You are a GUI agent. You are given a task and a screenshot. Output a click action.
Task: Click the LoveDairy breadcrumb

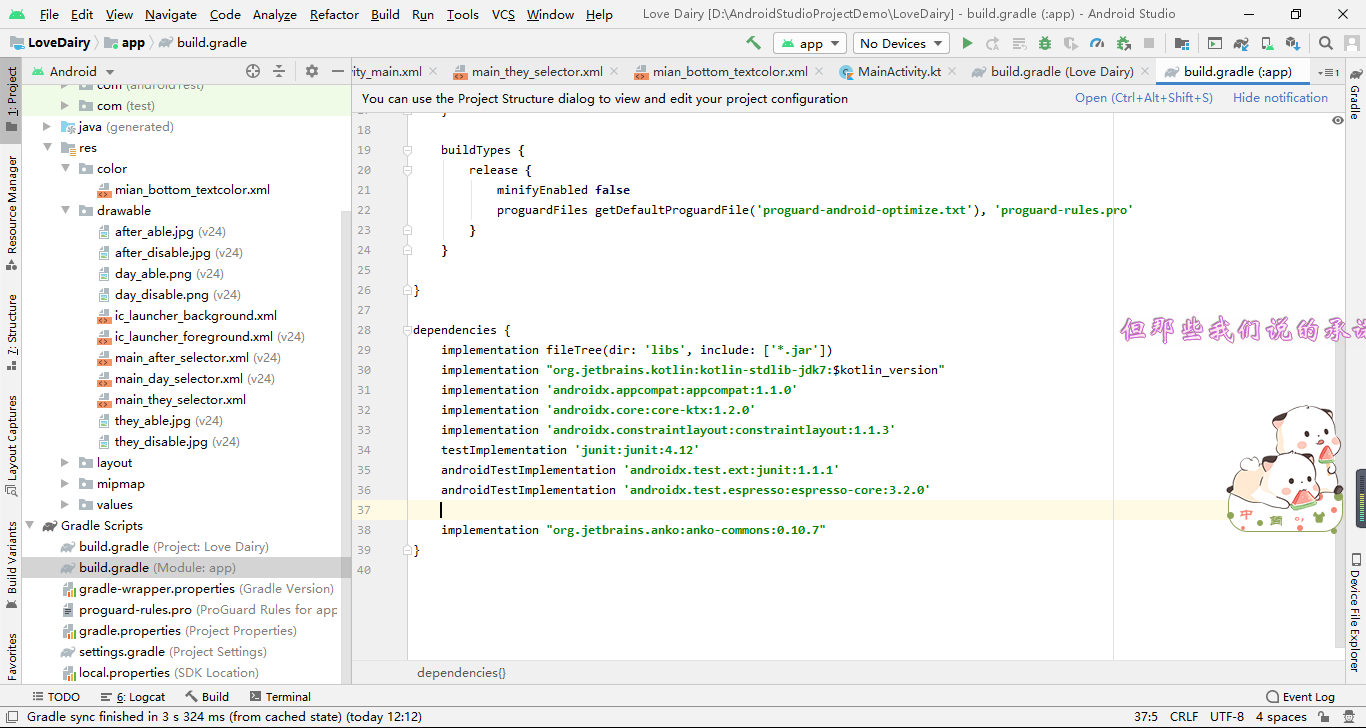50,43
